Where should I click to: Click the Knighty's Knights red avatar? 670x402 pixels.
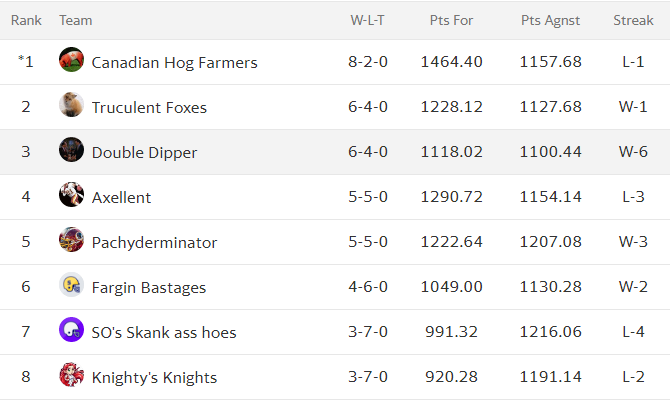click(x=71, y=375)
